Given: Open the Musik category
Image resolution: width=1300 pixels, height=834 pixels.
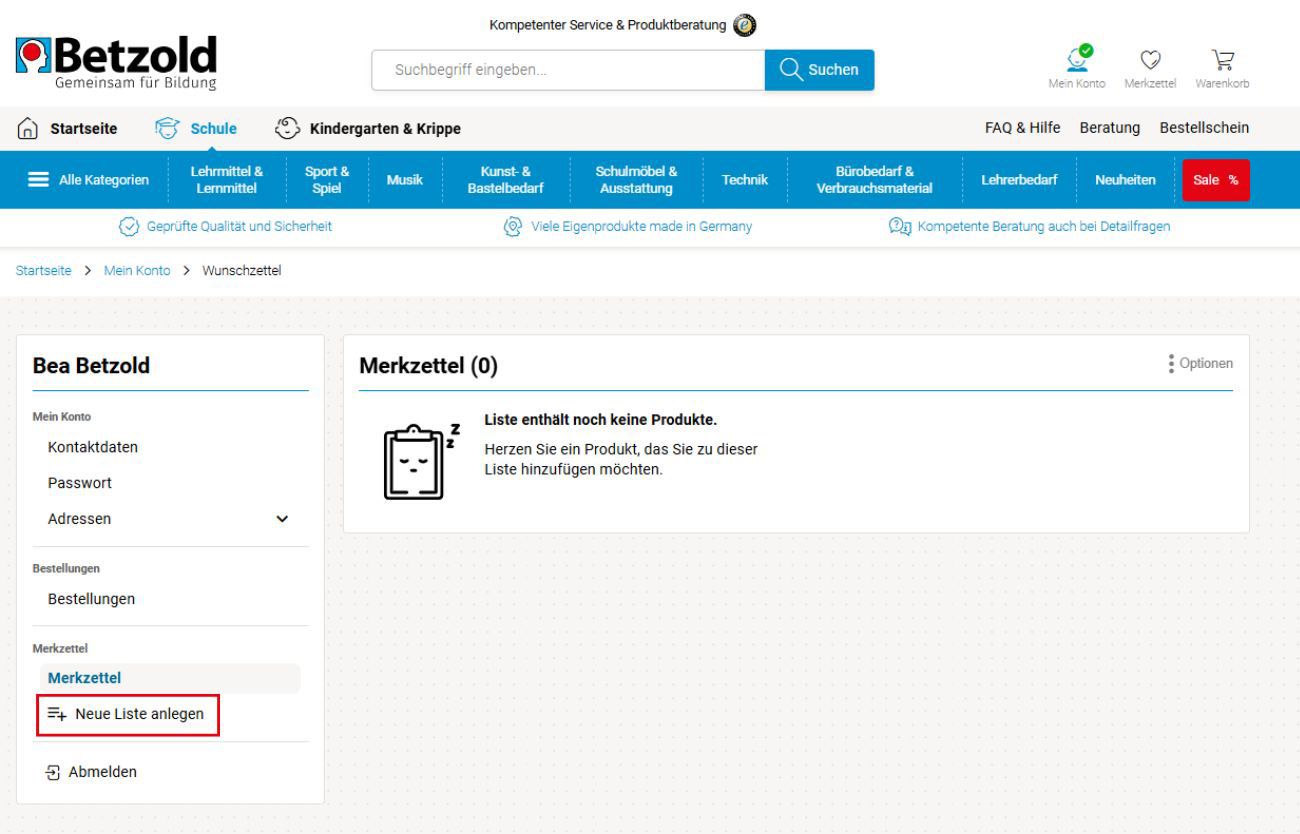Looking at the screenshot, I should [x=404, y=180].
